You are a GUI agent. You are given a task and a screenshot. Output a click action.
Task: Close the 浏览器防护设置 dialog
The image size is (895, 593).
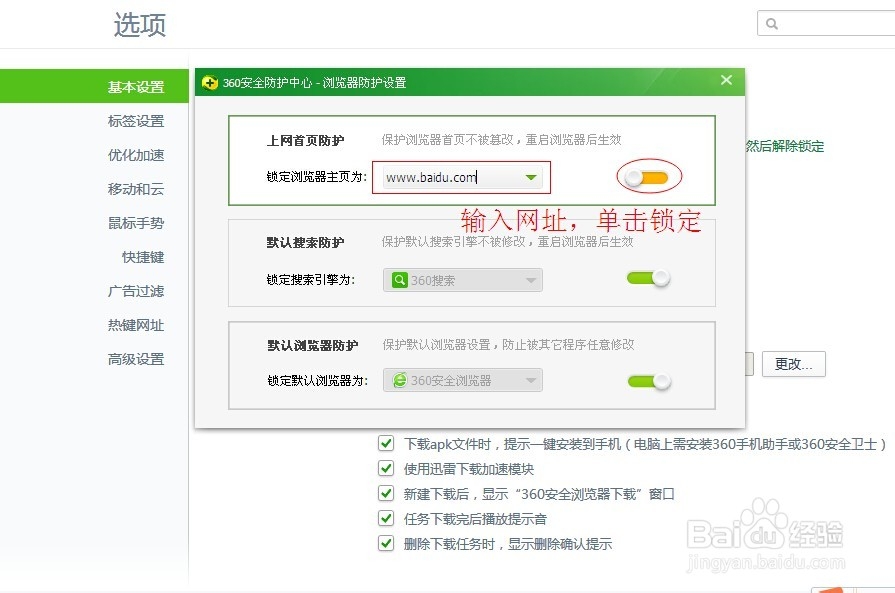click(x=726, y=80)
